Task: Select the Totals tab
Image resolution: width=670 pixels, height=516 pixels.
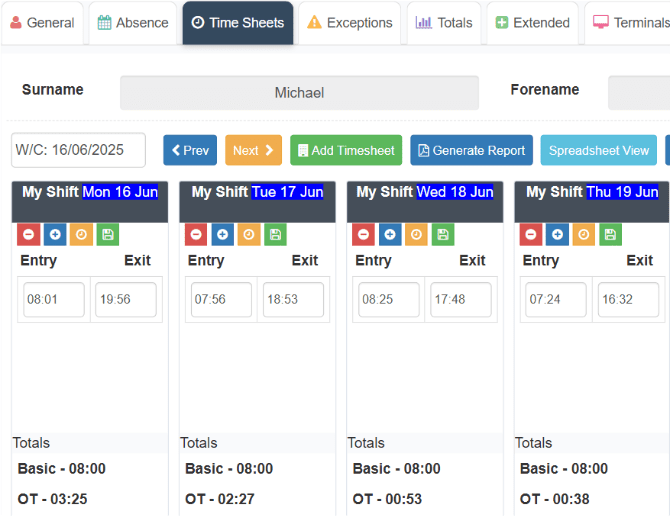Action: (444, 23)
